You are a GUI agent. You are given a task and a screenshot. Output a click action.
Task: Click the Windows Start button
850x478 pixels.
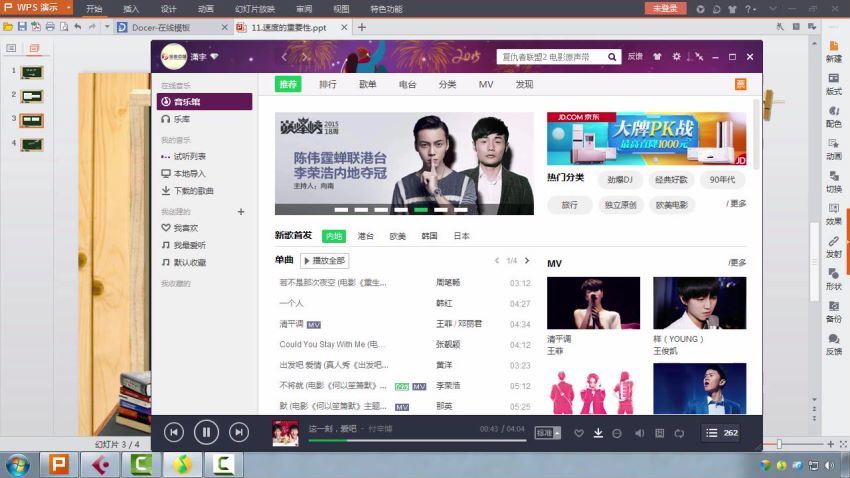click(17, 465)
